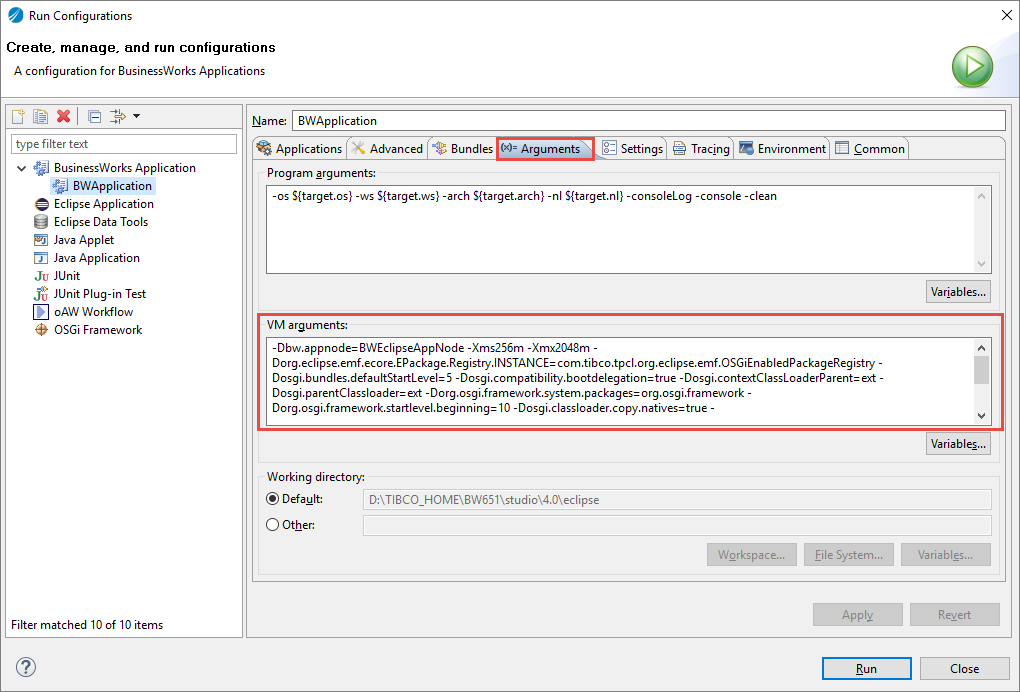1020x692 pixels.
Task: Click the VM arguments scrollbar thumb
Action: point(982,370)
